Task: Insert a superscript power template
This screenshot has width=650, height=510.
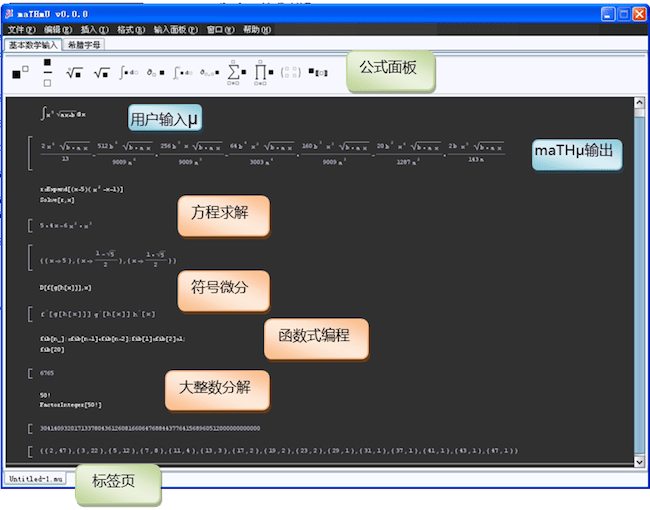Action: (20, 72)
